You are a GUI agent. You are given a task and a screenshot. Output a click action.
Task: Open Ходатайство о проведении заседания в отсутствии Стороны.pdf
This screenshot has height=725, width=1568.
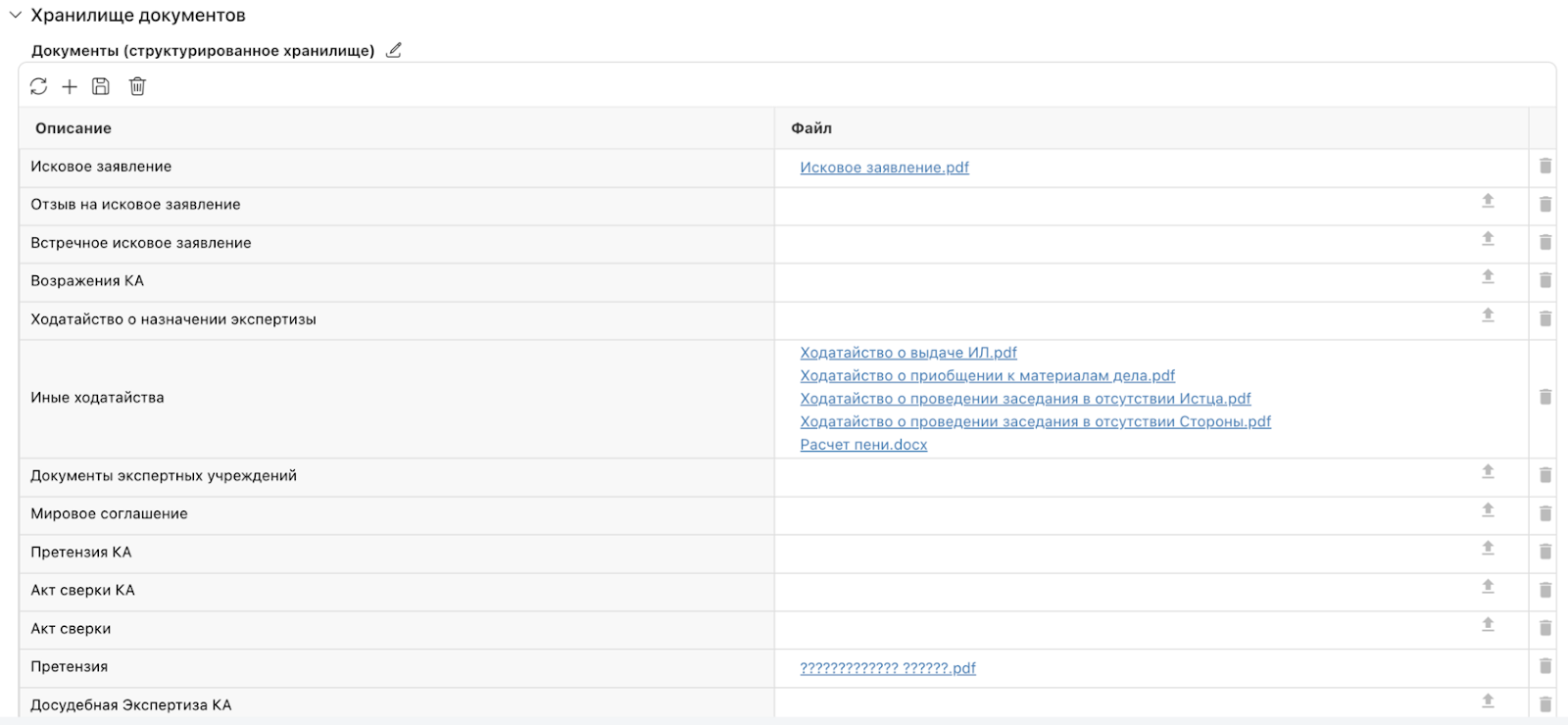(1035, 421)
